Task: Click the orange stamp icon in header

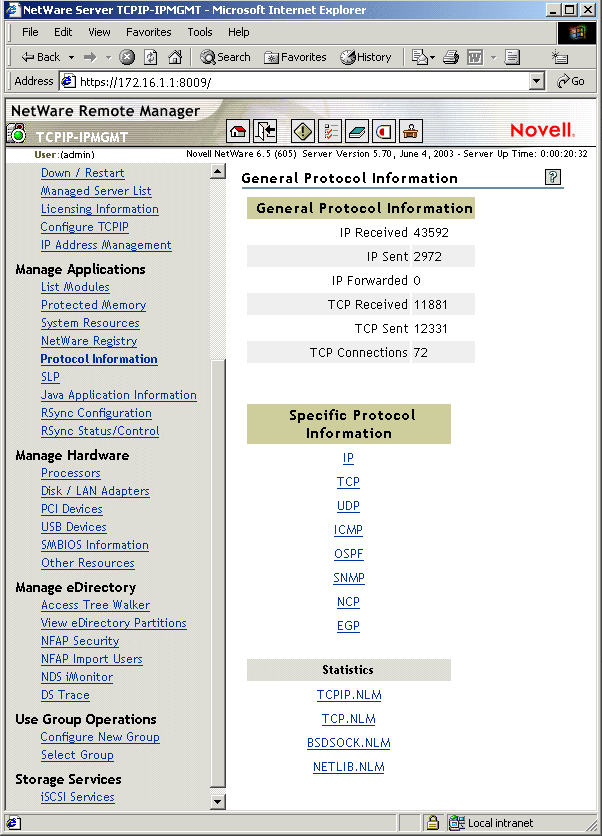Action: click(411, 131)
